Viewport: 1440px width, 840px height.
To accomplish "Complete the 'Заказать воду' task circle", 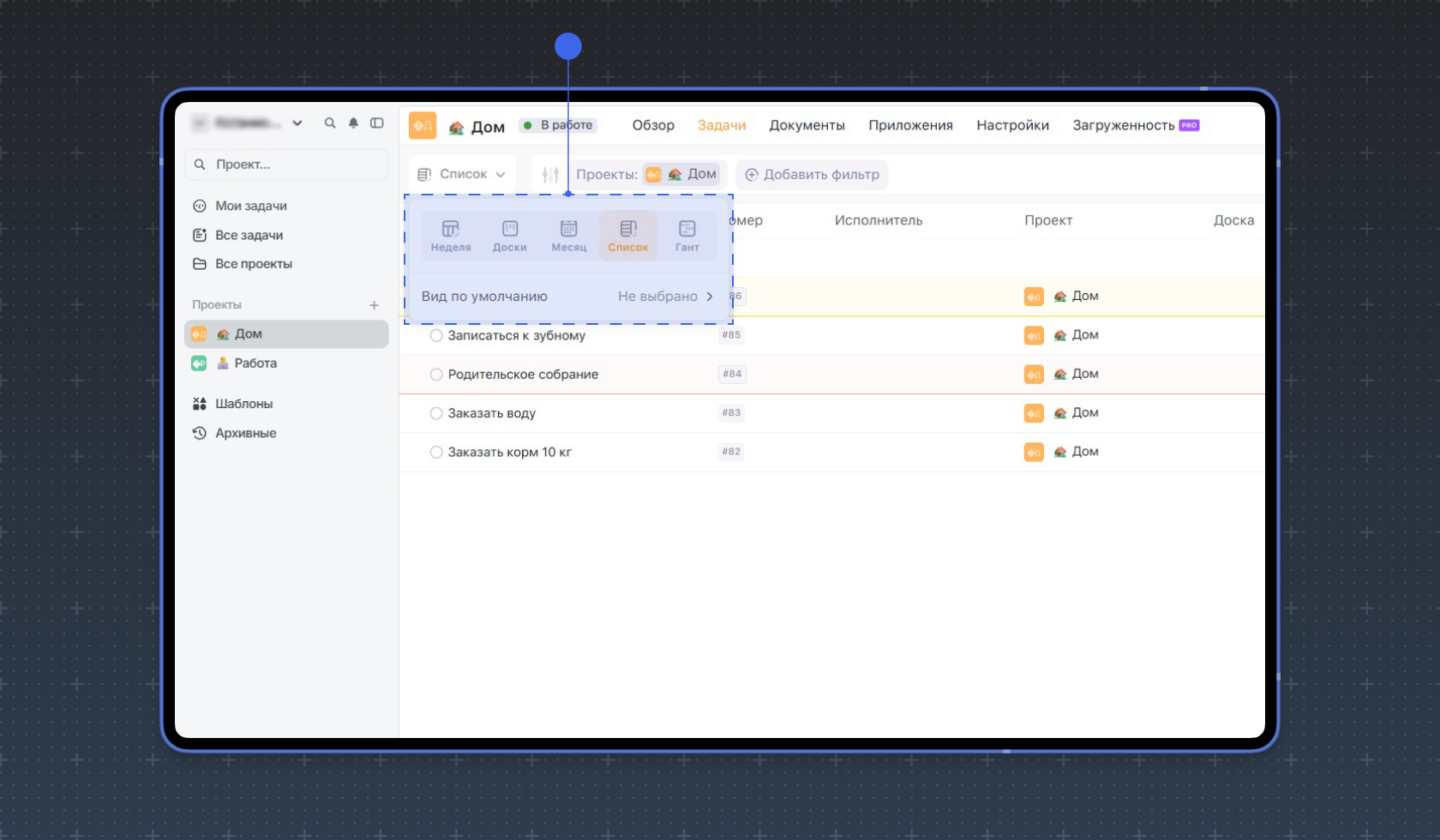I will 436,413.
